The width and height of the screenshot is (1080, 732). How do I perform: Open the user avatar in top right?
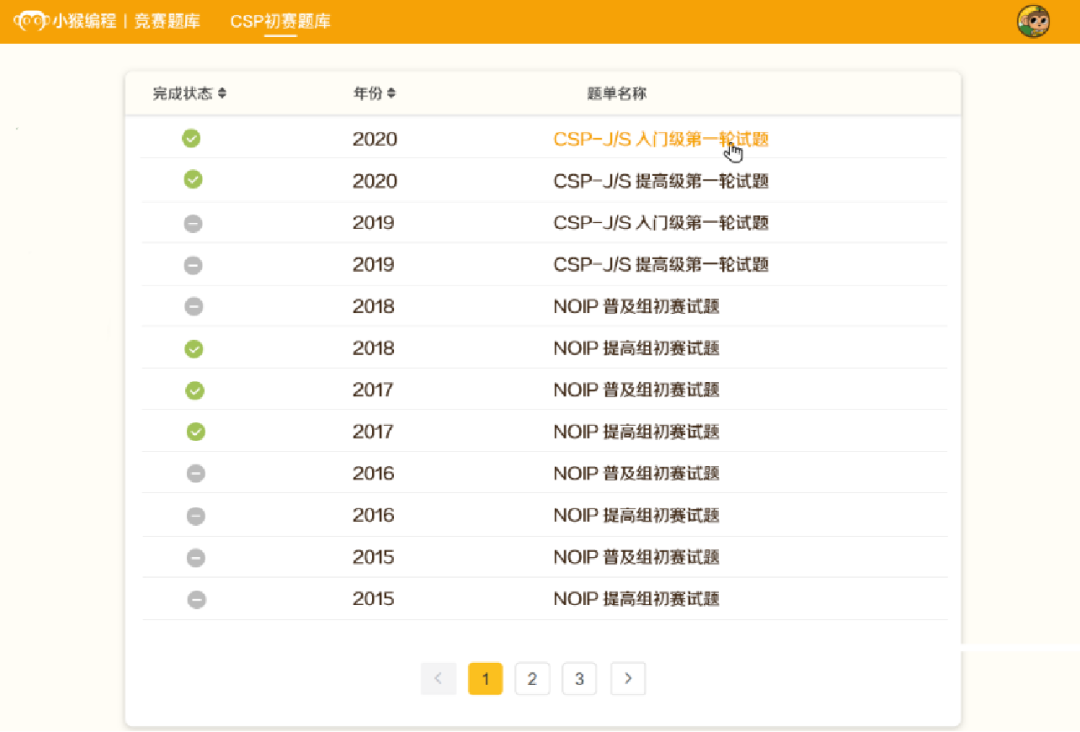(1033, 21)
